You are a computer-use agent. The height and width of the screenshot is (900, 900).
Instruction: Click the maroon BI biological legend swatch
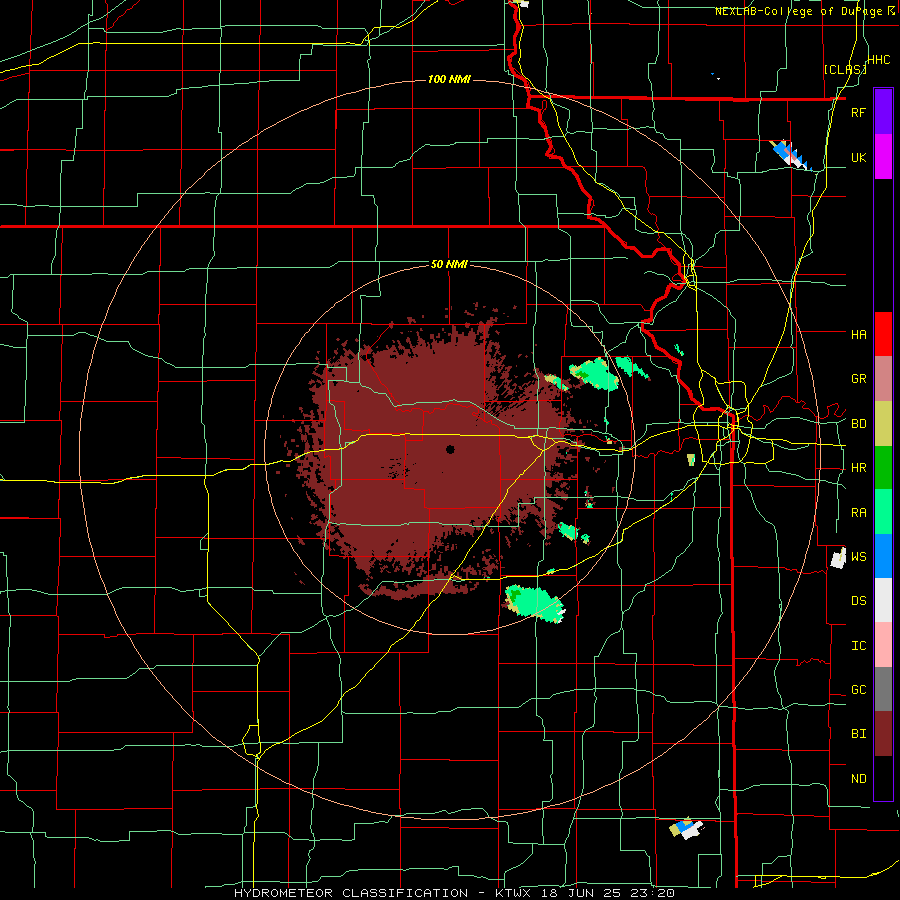883,734
